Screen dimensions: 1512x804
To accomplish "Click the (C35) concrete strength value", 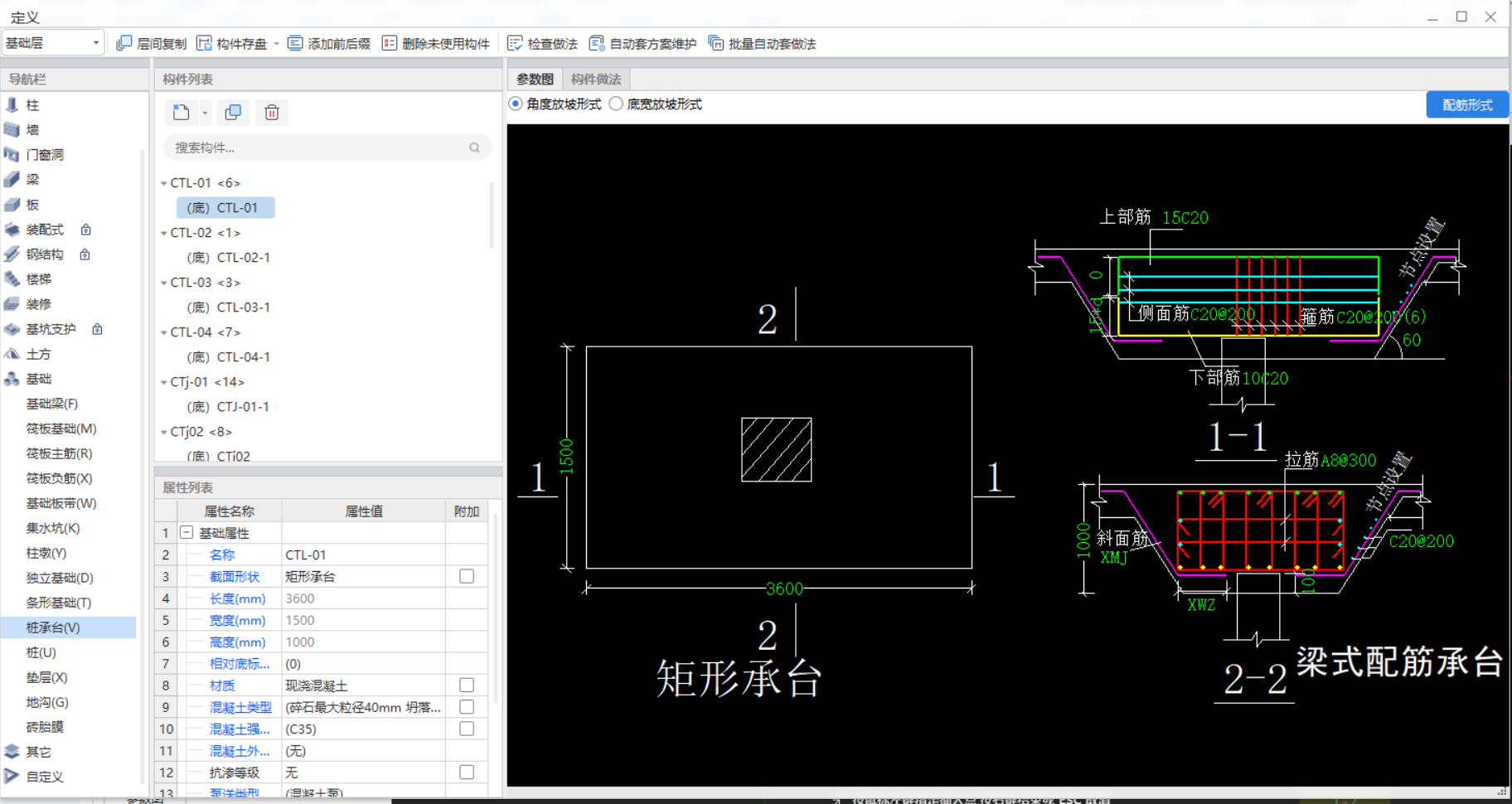I will 363,729.
